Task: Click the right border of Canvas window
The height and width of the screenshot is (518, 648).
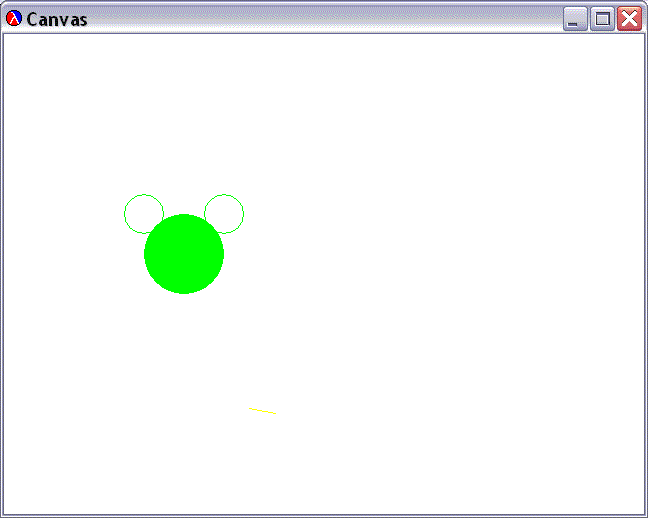Action: (x=645, y=270)
